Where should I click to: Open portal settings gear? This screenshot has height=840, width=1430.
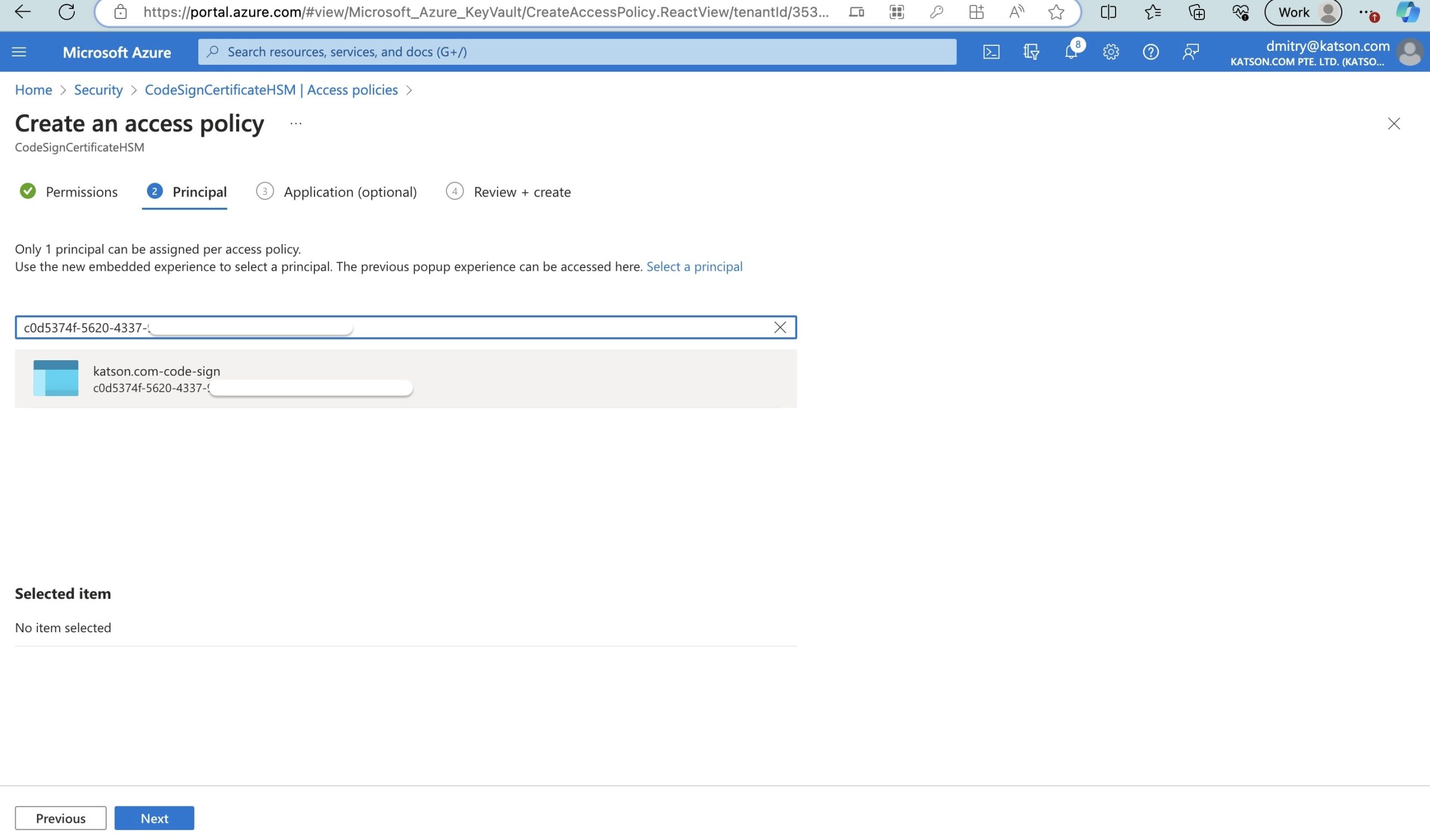(x=1110, y=52)
